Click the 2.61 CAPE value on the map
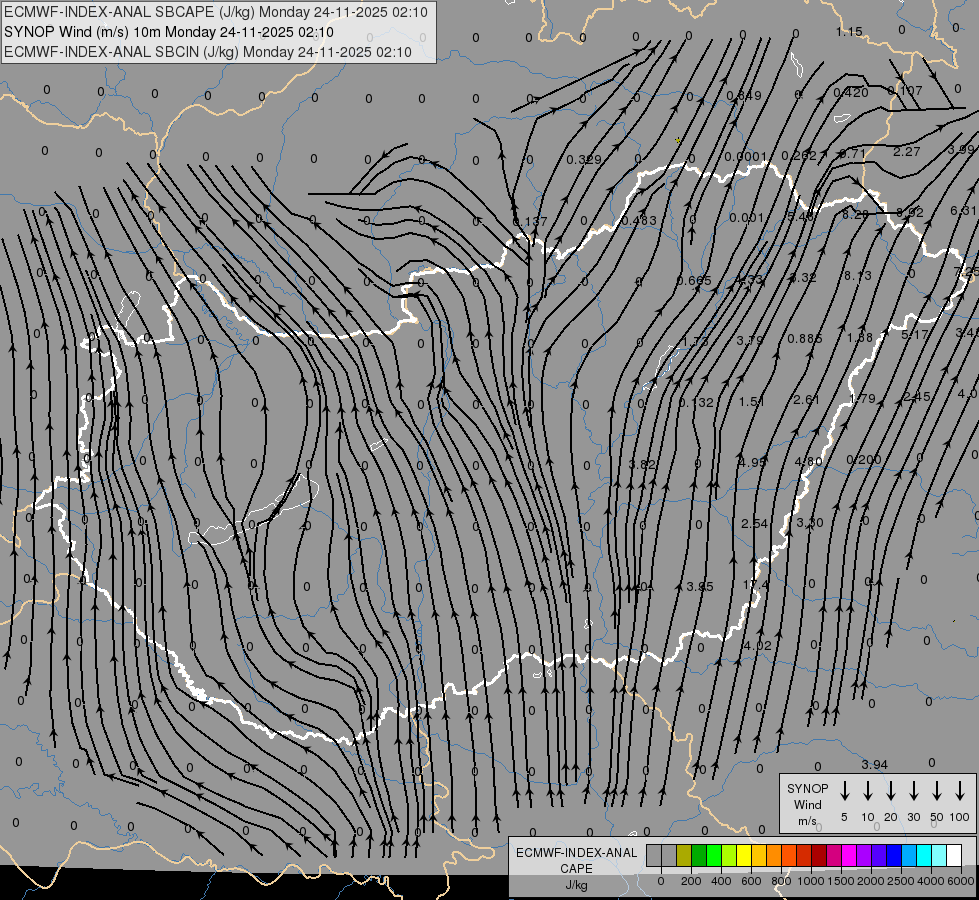Screen dimensions: 979x900 tap(806, 399)
